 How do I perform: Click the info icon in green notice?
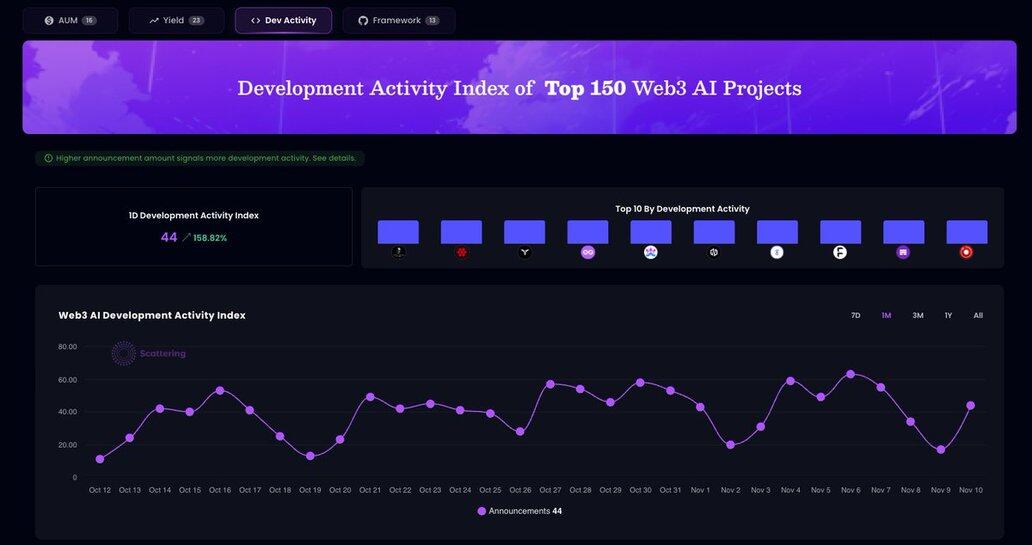(x=48, y=158)
